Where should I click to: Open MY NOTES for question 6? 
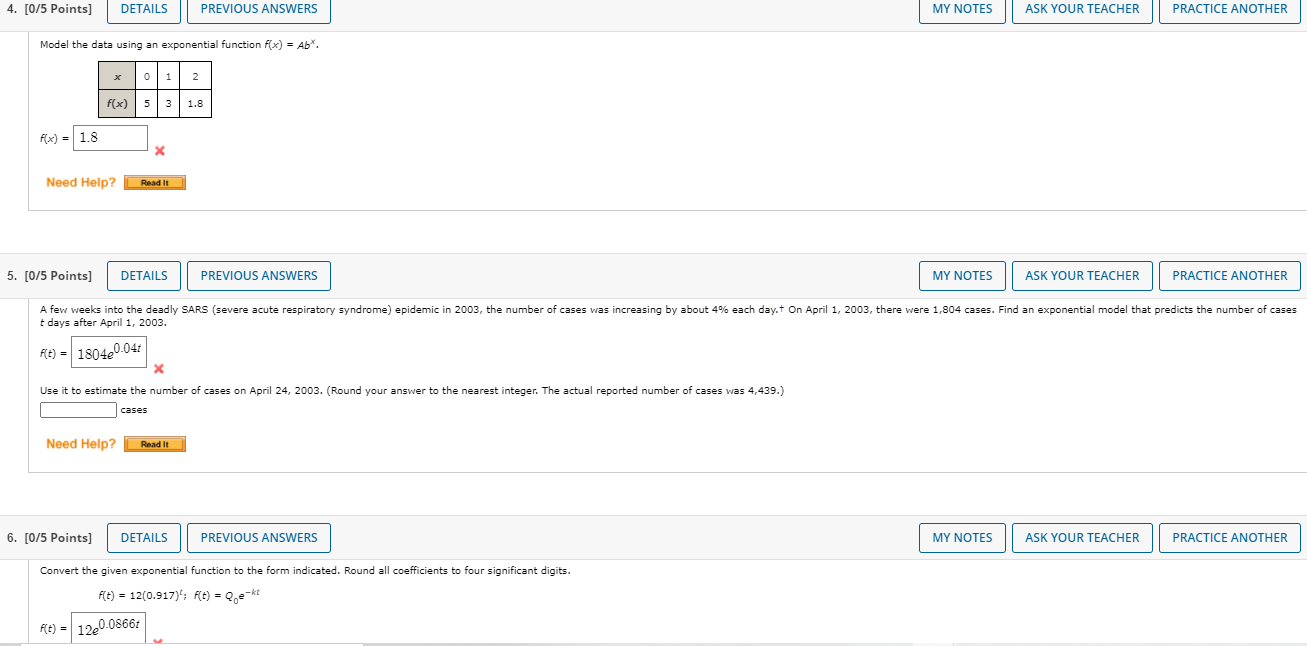tap(961, 537)
